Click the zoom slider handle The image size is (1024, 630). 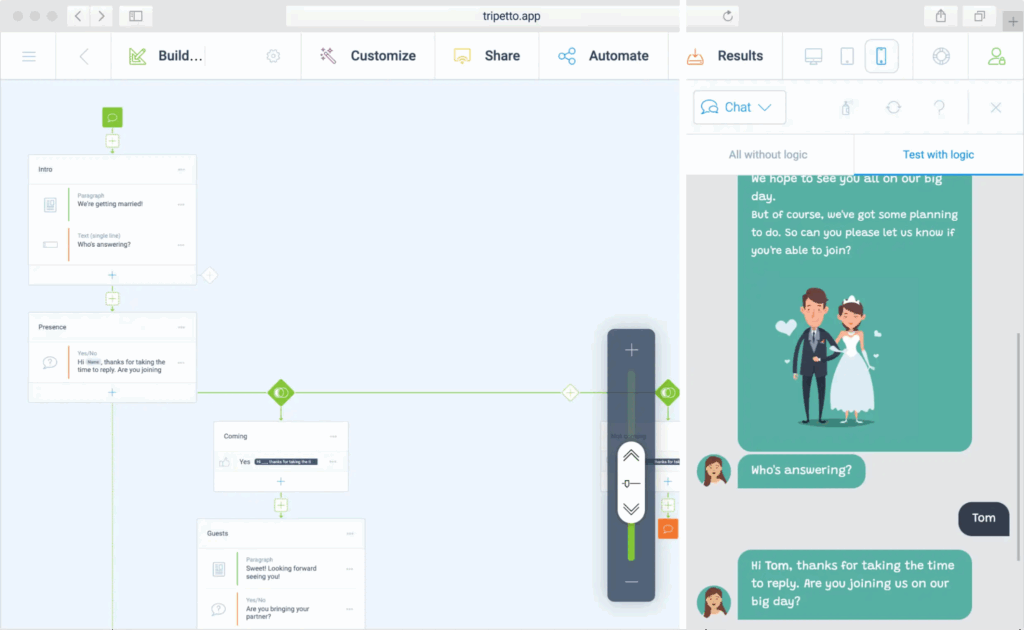pos(631,483)
